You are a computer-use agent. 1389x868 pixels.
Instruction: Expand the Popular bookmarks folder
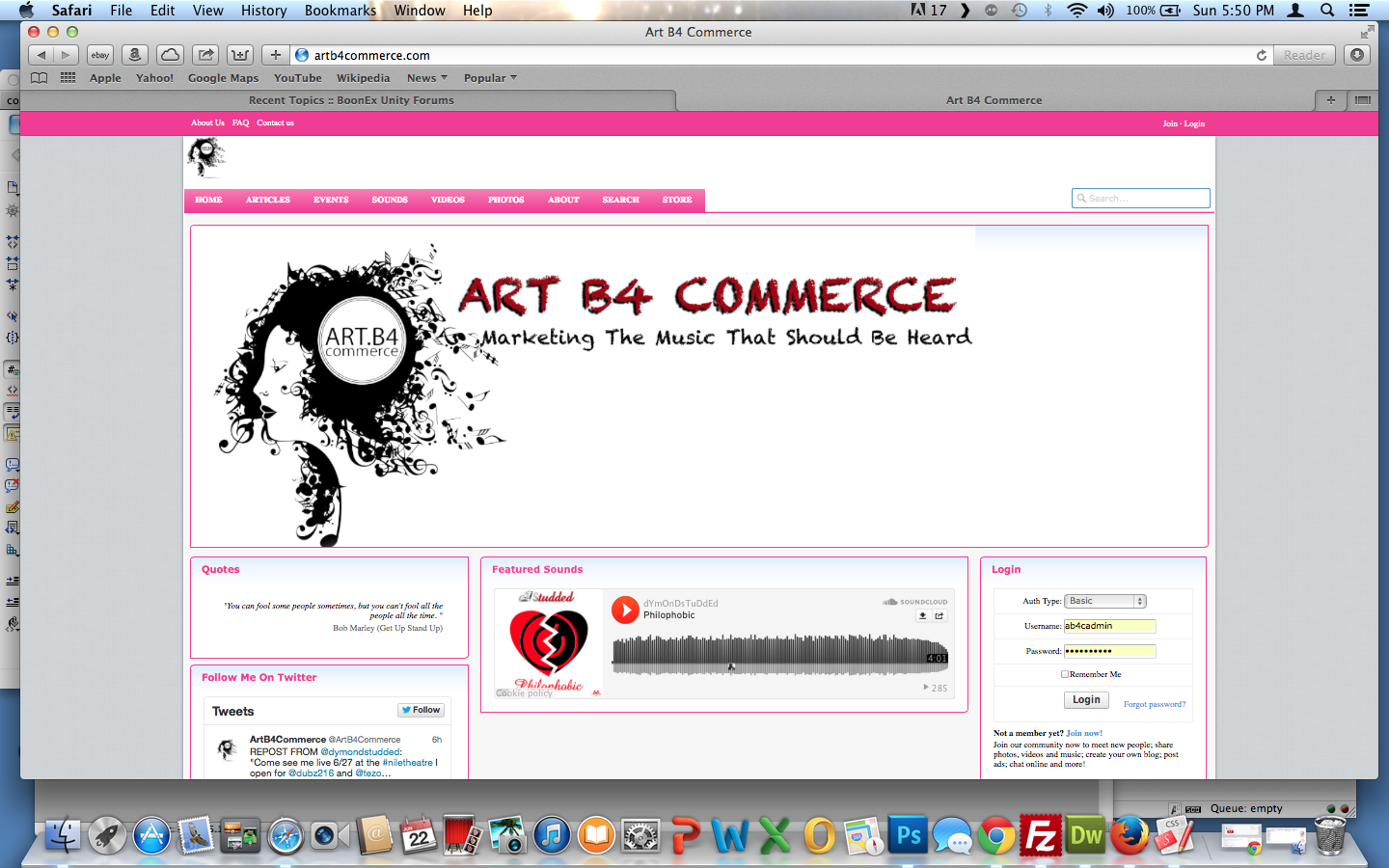click(490, 78)
